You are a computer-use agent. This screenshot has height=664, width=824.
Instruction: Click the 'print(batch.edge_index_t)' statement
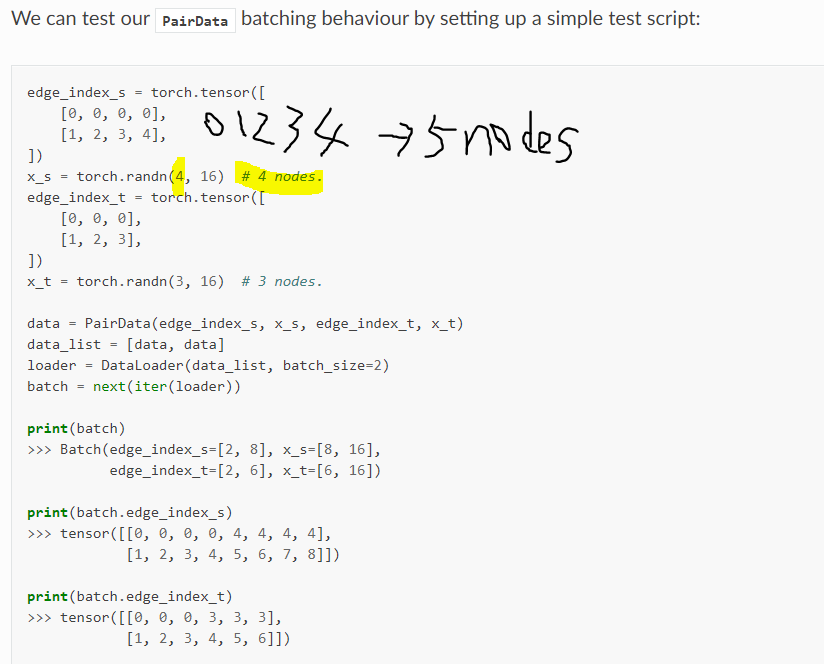coord(130,597)
